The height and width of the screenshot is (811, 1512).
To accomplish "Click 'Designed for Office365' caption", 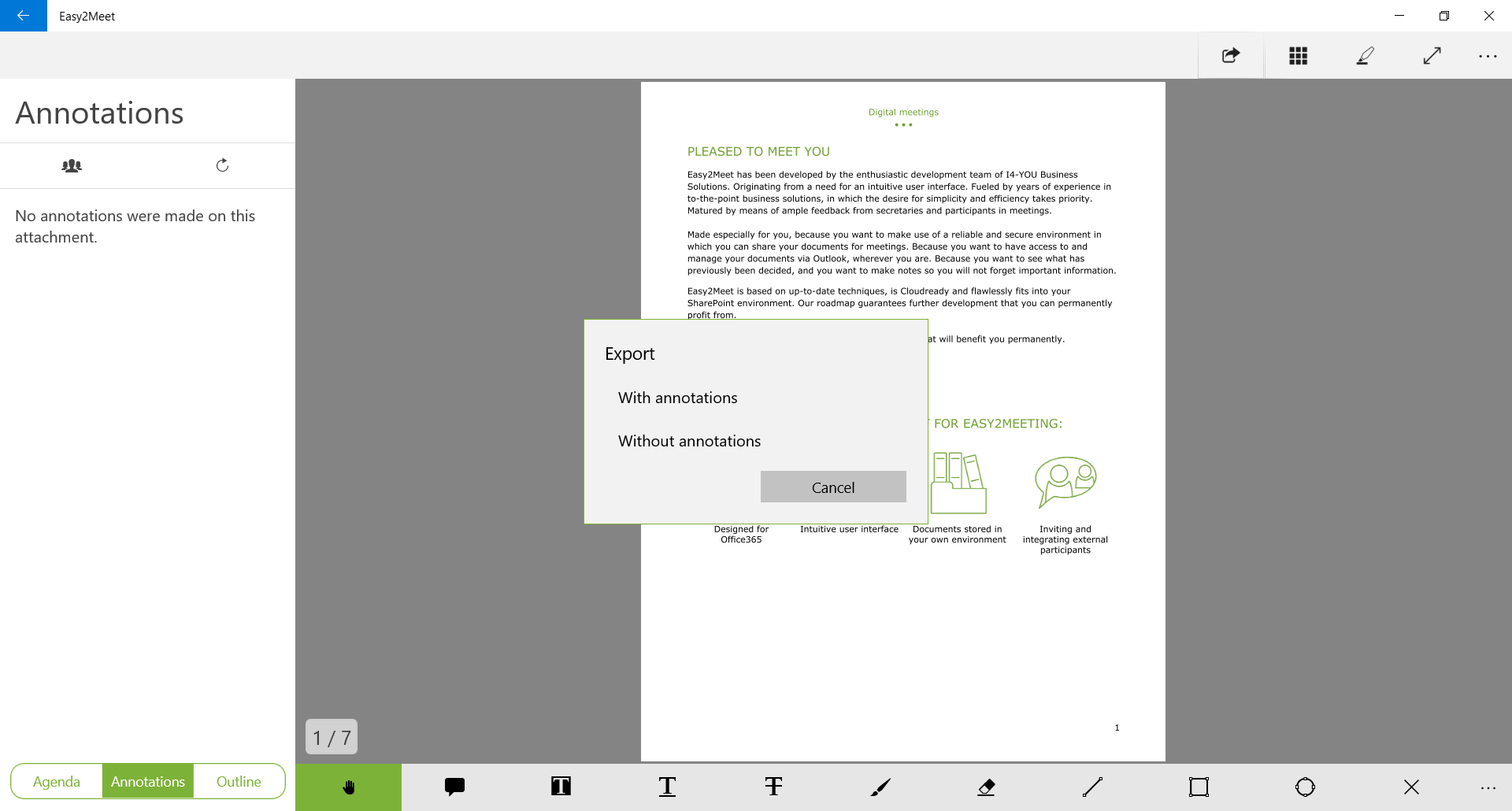I will point(741,534).
